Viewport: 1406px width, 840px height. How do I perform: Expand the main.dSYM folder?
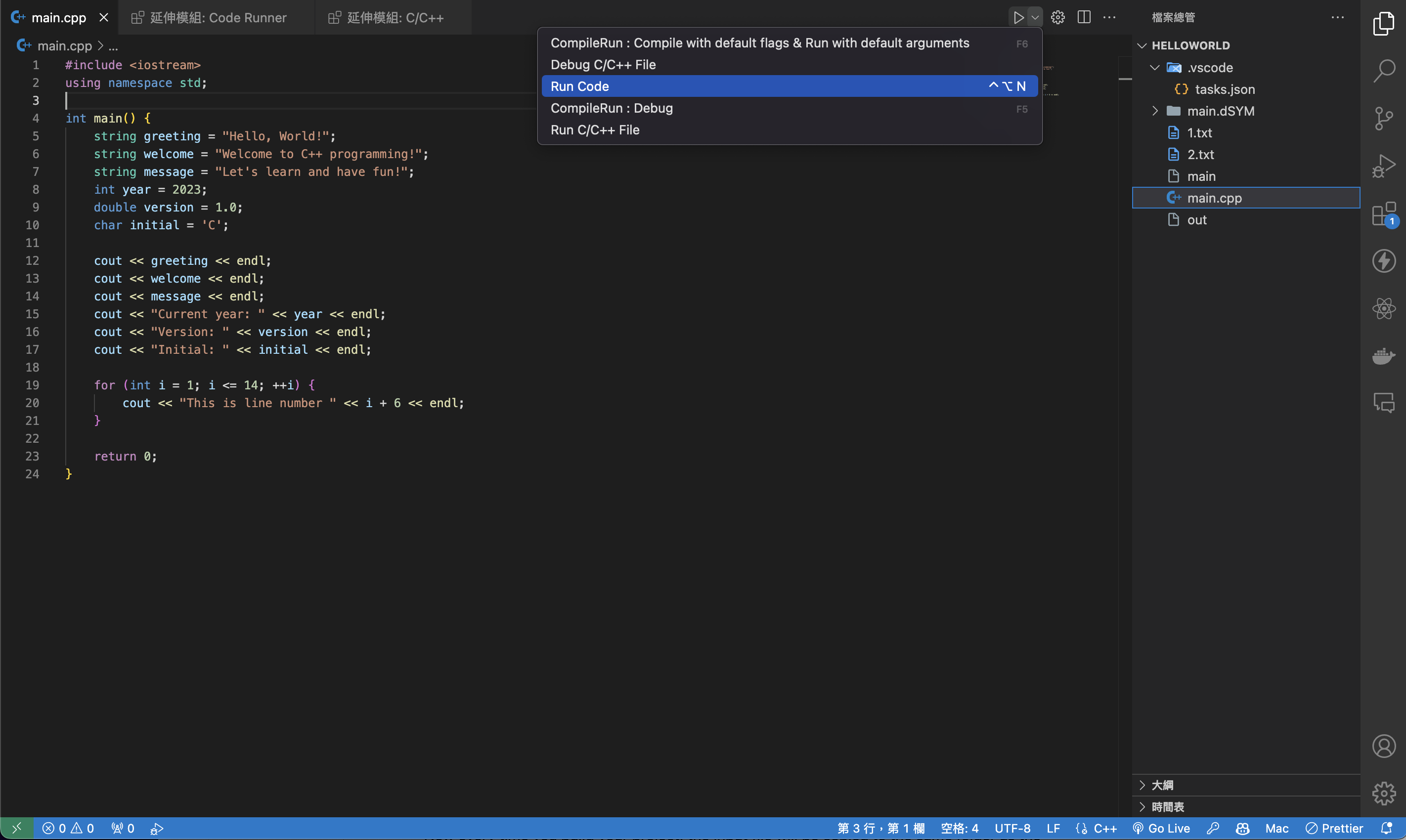click(x=1246, y=111)
